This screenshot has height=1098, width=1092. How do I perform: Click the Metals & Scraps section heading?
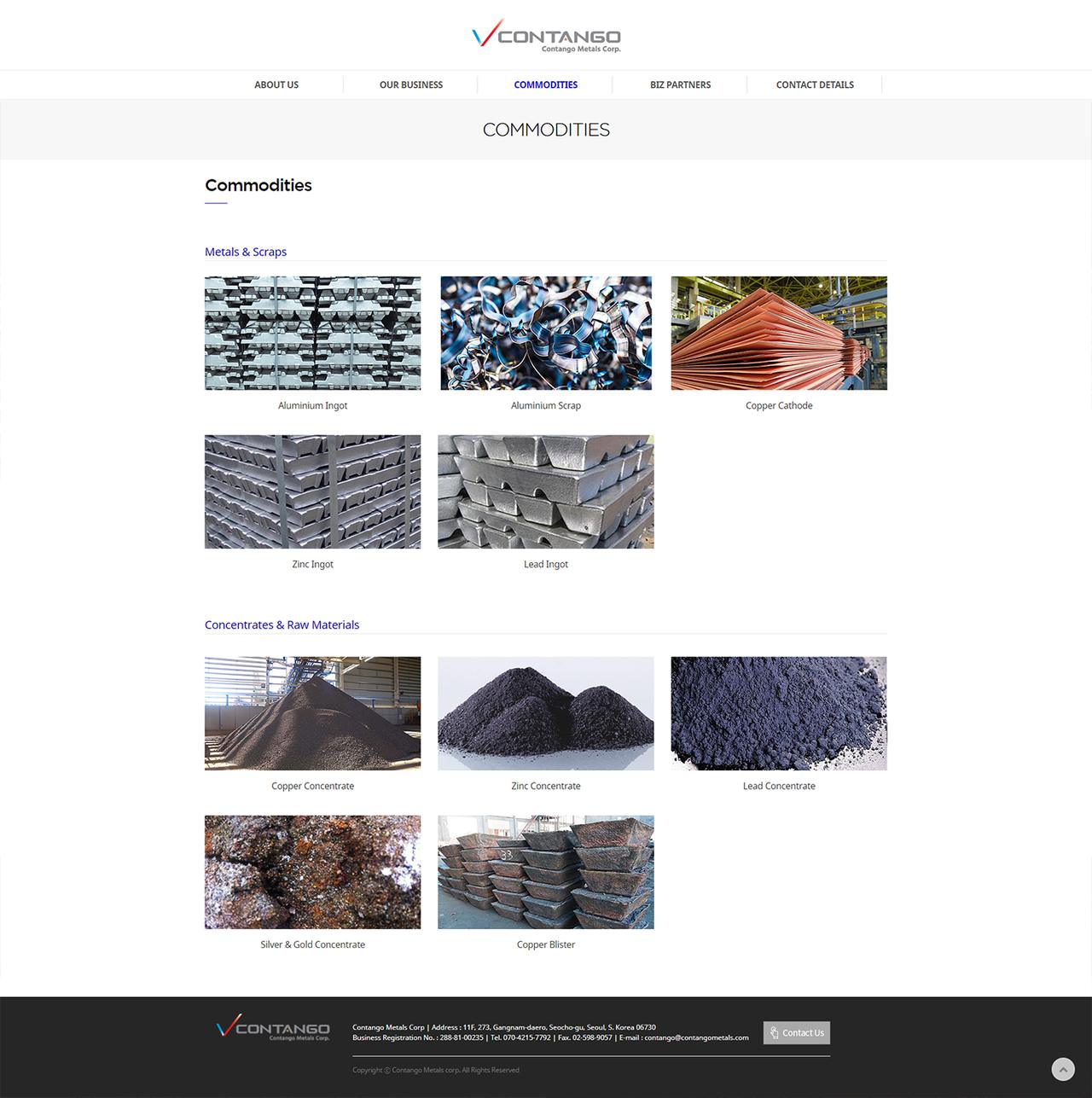pyautogui.click(x=246, y=252)
